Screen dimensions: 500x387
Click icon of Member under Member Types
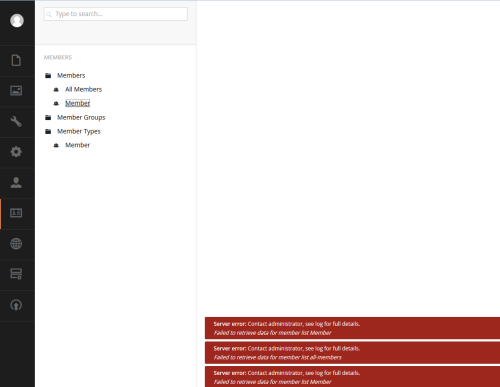pyautogui.click(x=56, y=145)
